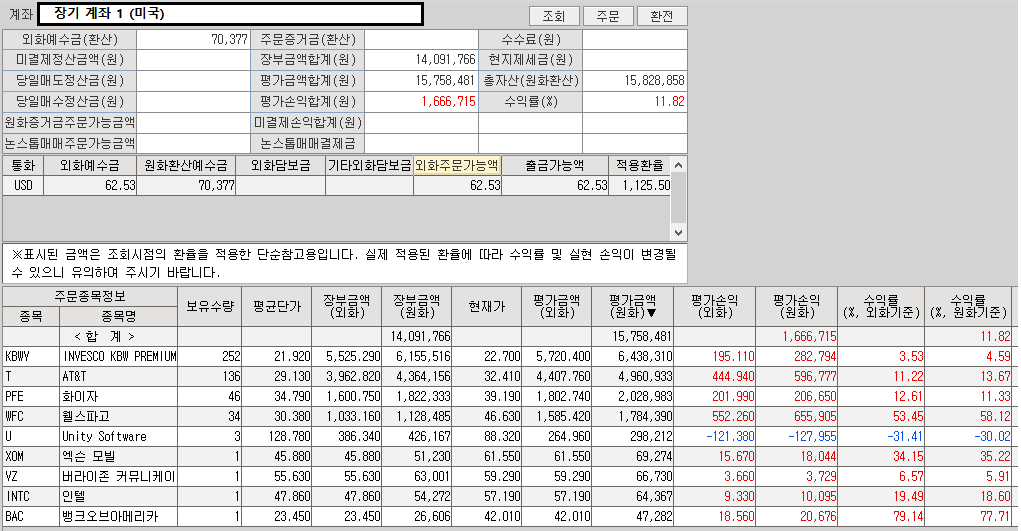1021x531 pixels.
Task: Click the 적용환율 column header
Action: point(639,165)
